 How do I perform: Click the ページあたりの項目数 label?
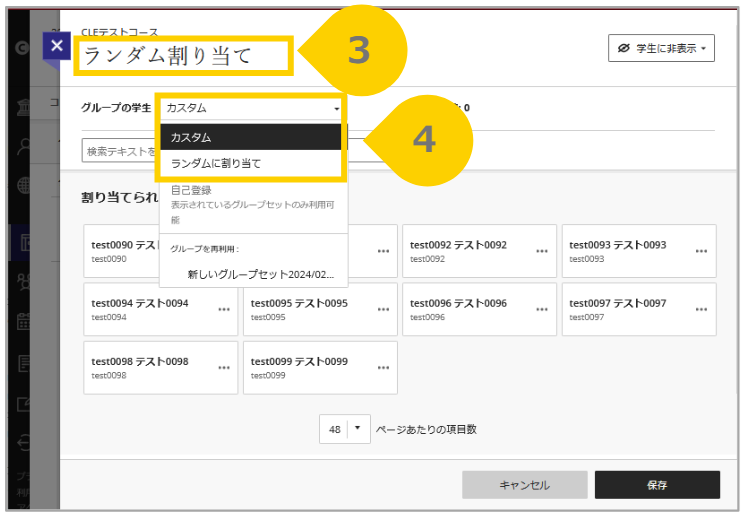[426, 429]
